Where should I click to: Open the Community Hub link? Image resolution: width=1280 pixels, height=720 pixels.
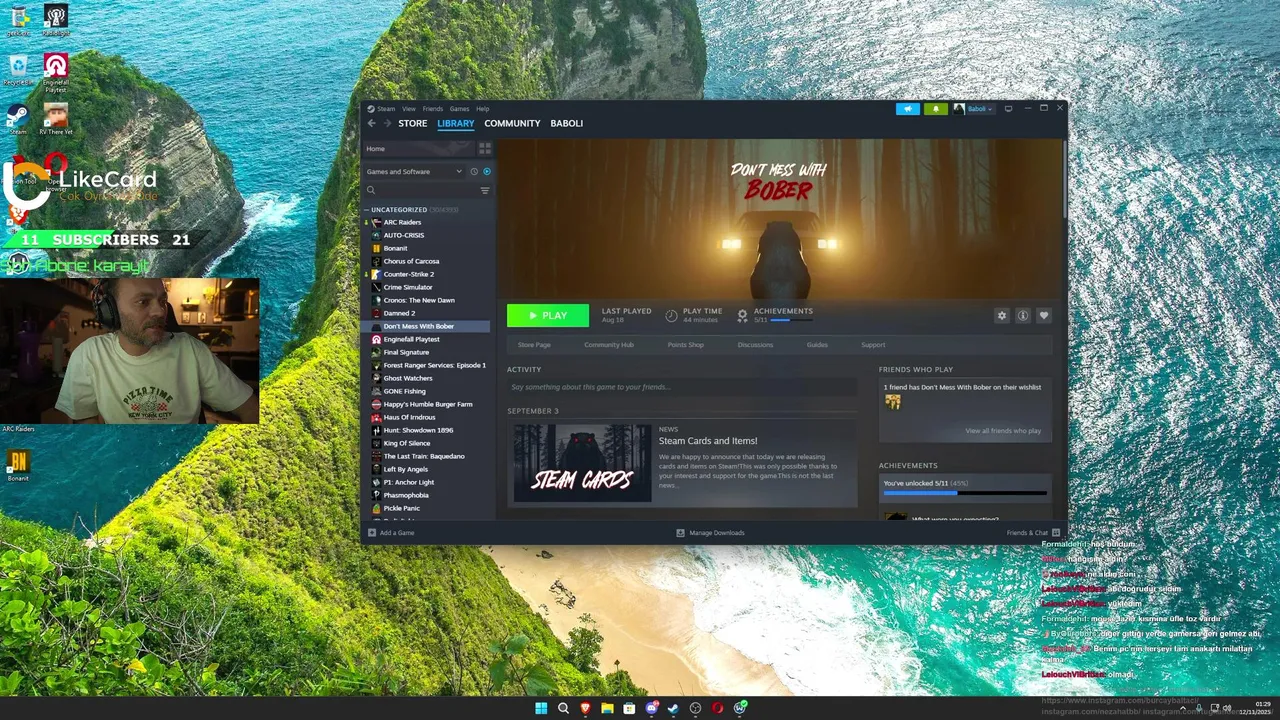tap(609, 345)
